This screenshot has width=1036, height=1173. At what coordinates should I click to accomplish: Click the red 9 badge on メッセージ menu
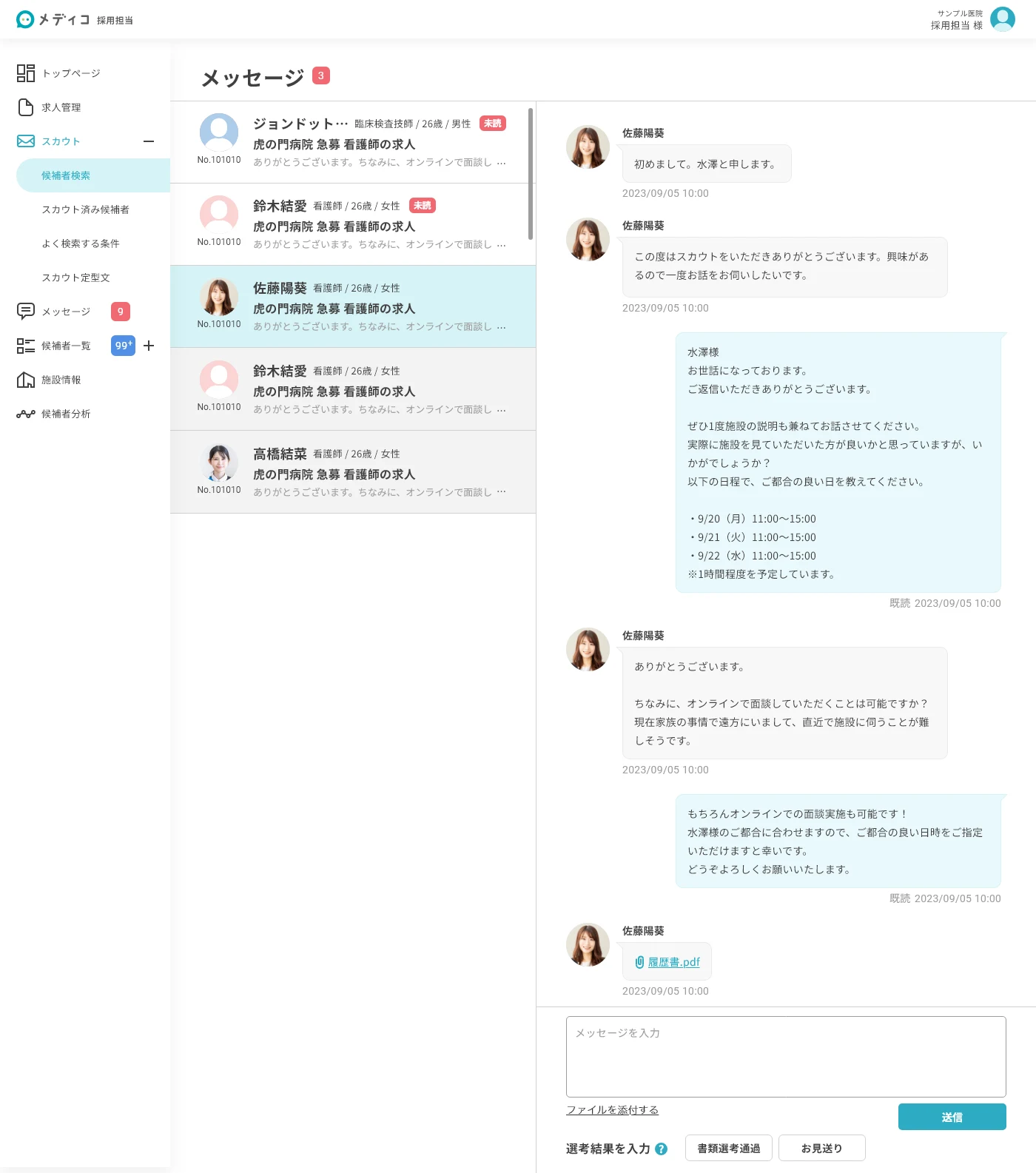click(121, 312)
